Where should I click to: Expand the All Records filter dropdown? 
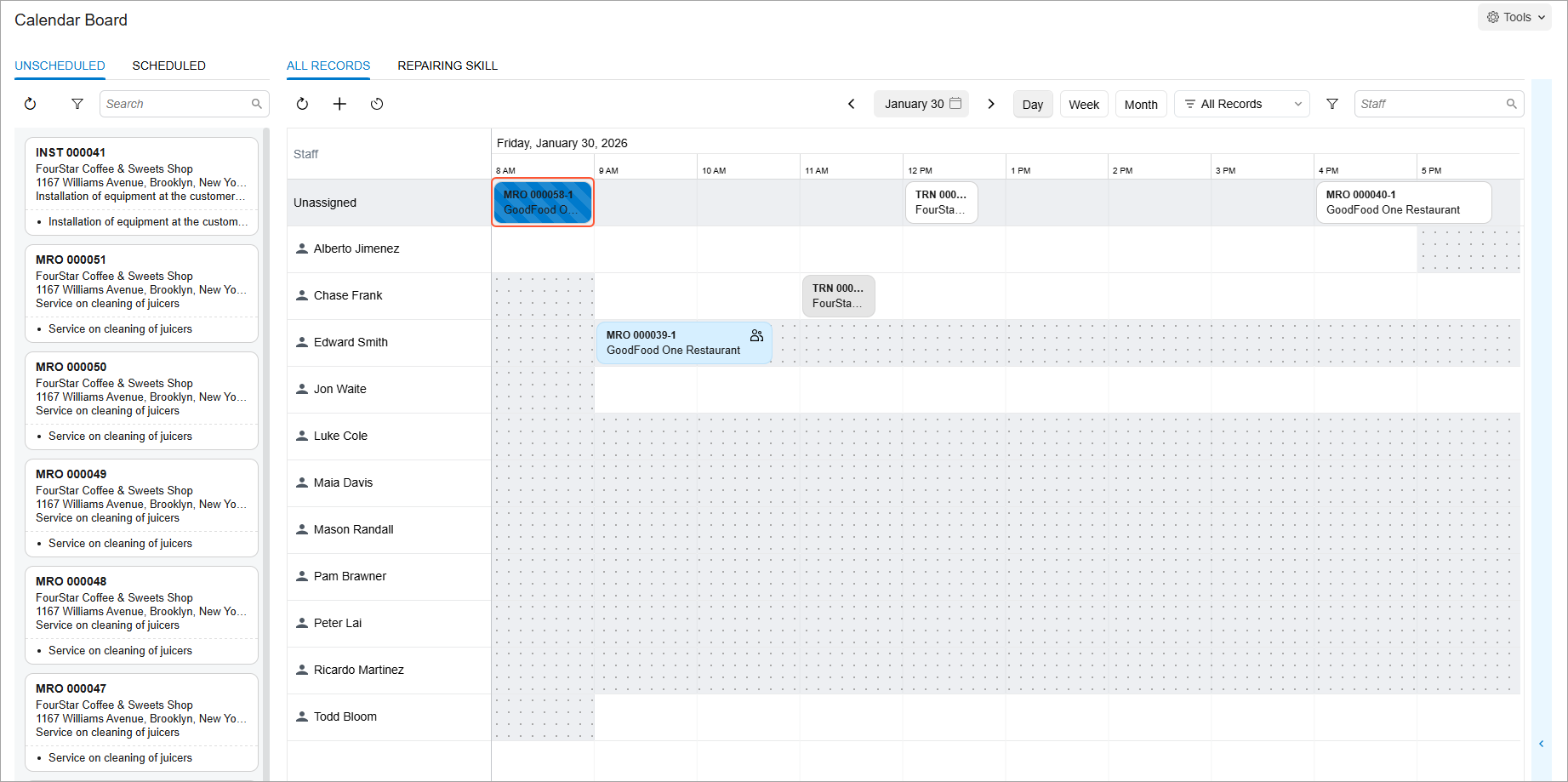1242,104
